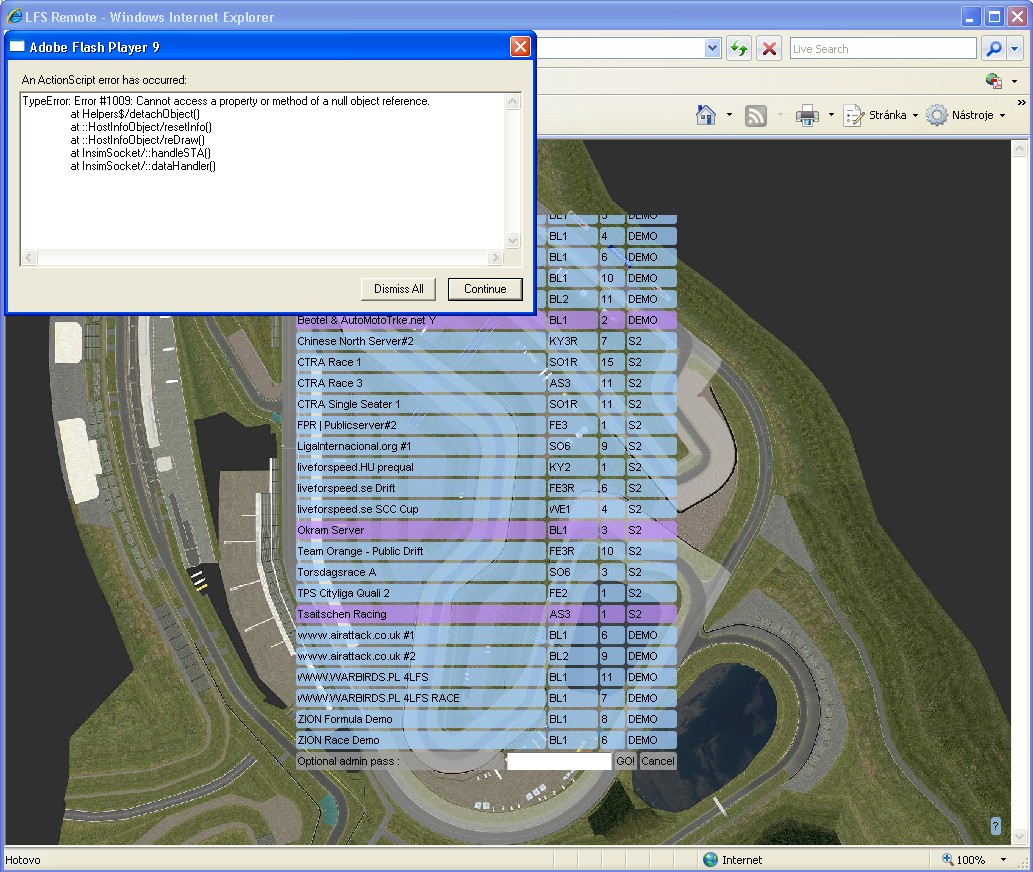Click Dismiss All in the Flash Player dialog
The width and height of the screenshot is (1033, 872).
[x=399, y=288]
